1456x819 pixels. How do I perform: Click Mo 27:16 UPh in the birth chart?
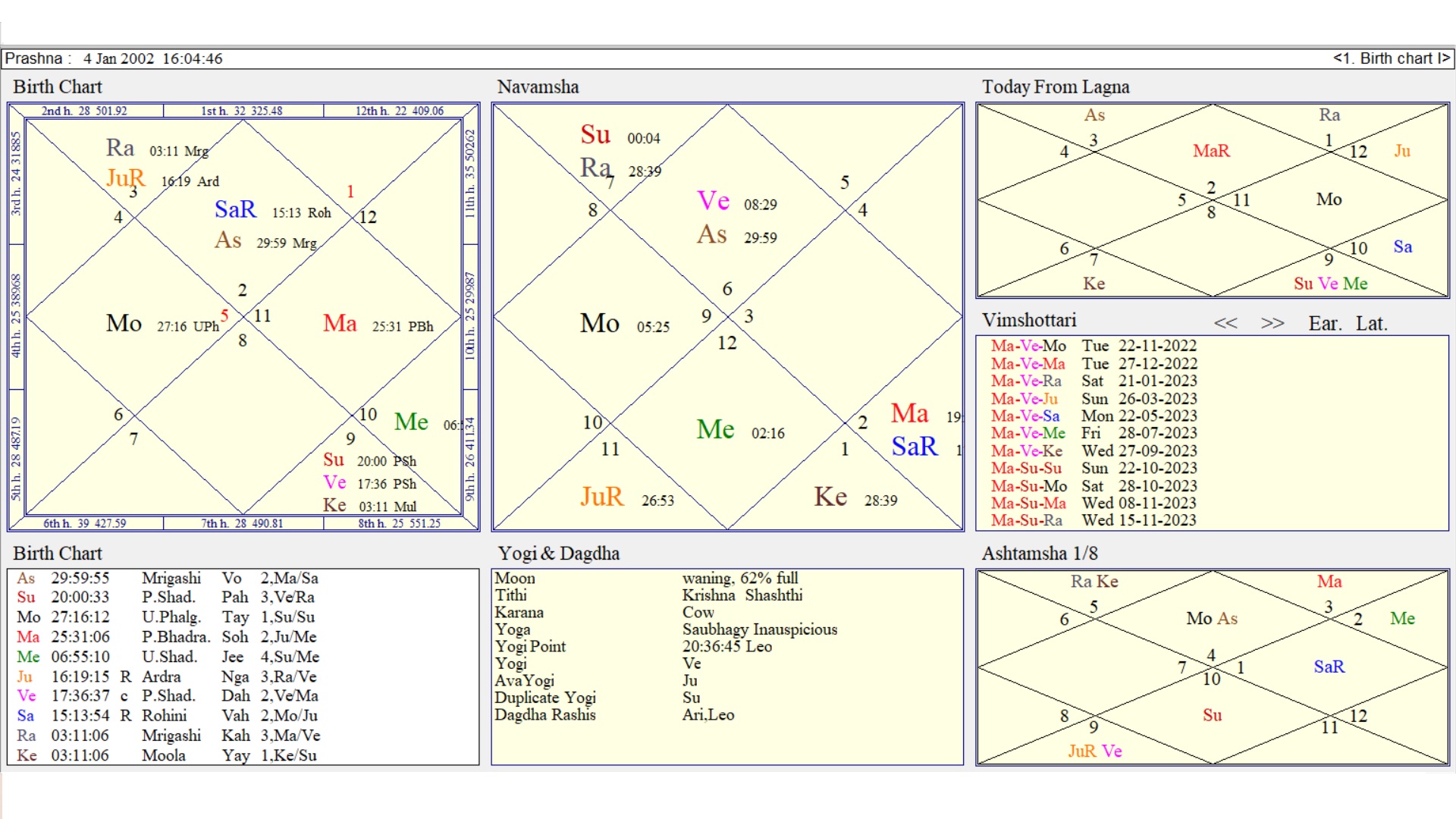pos(162,324)
